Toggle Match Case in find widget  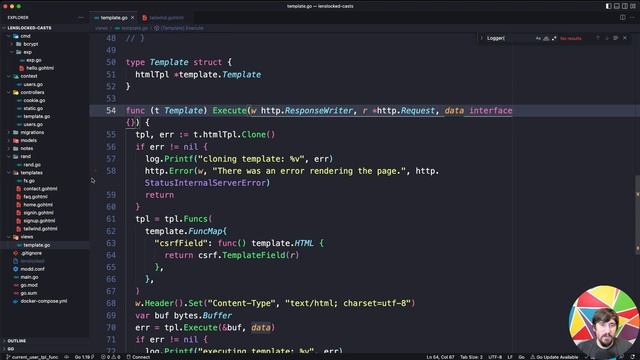click(x=538, y=38)
